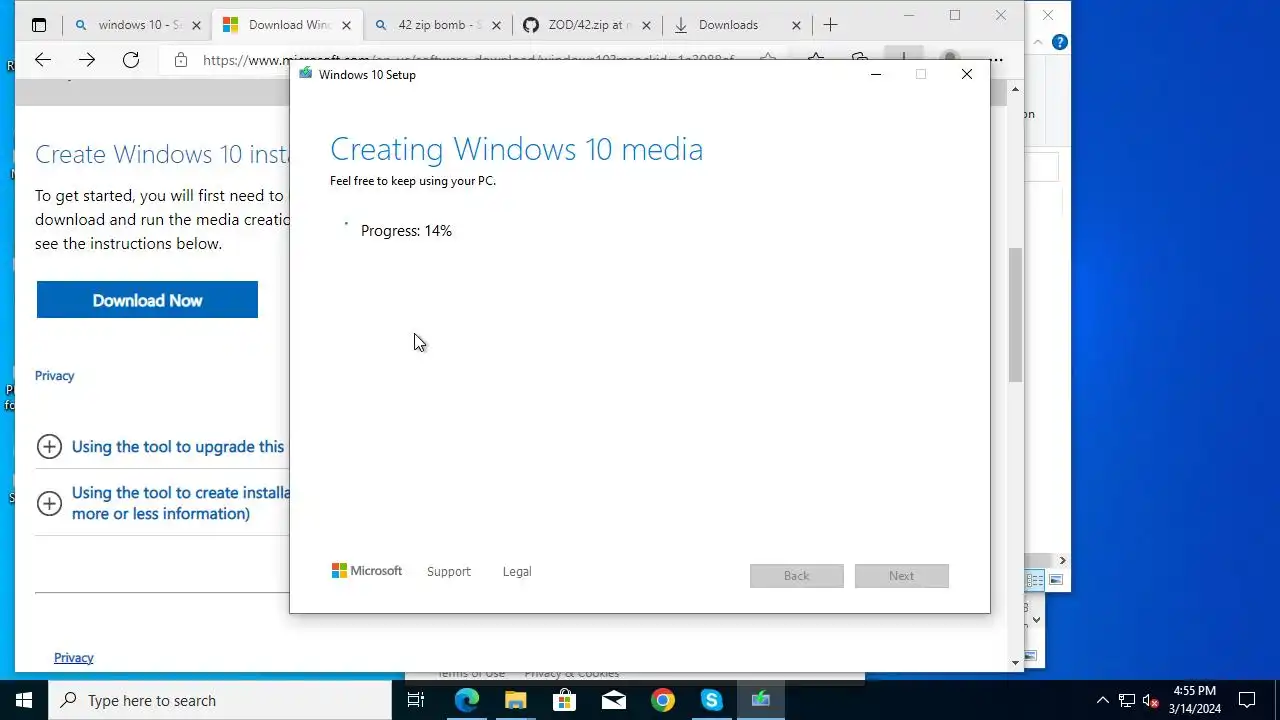Viewport: 1280px width, 720px height.
Task: Click the blue Download Now button
Action: click(x=147, y=300)
